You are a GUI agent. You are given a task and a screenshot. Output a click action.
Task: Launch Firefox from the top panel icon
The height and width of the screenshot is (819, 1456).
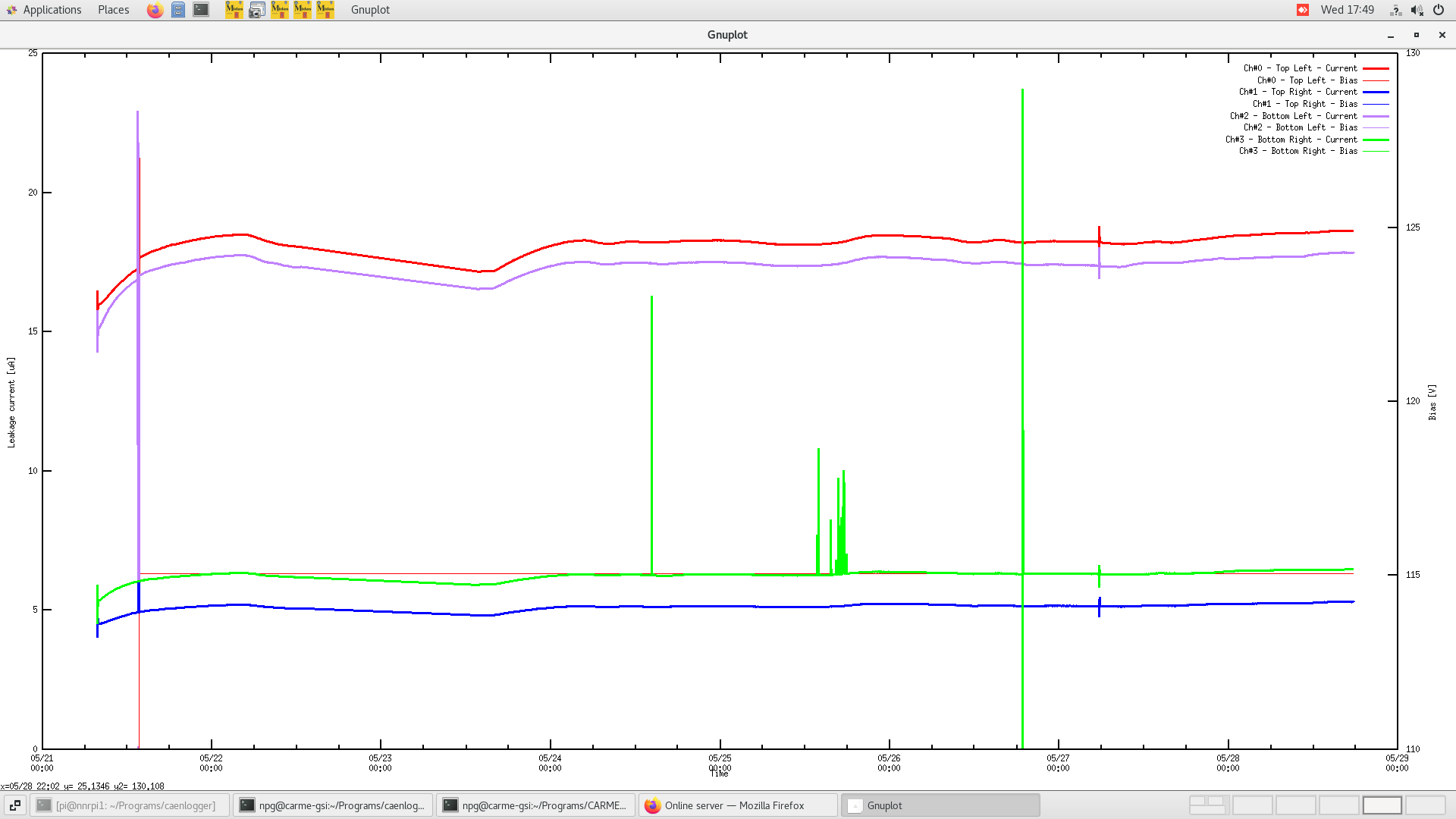tap(155, 10)
